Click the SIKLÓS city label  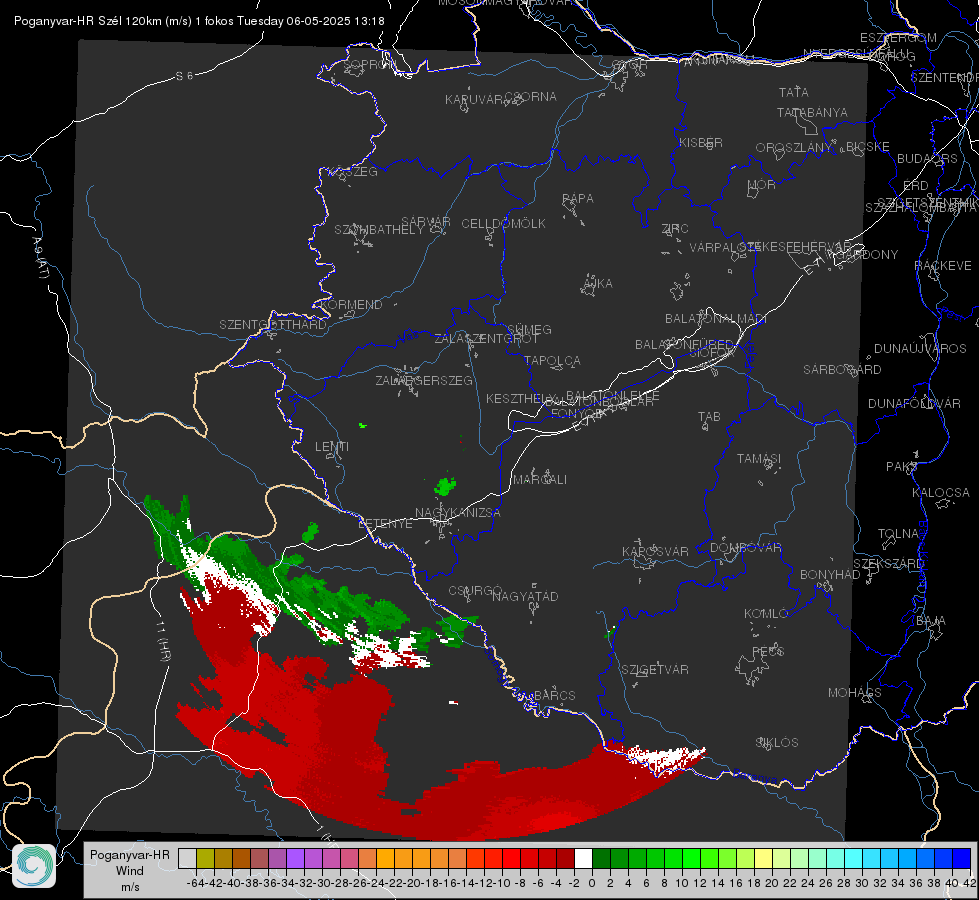(x=777, y=743)
